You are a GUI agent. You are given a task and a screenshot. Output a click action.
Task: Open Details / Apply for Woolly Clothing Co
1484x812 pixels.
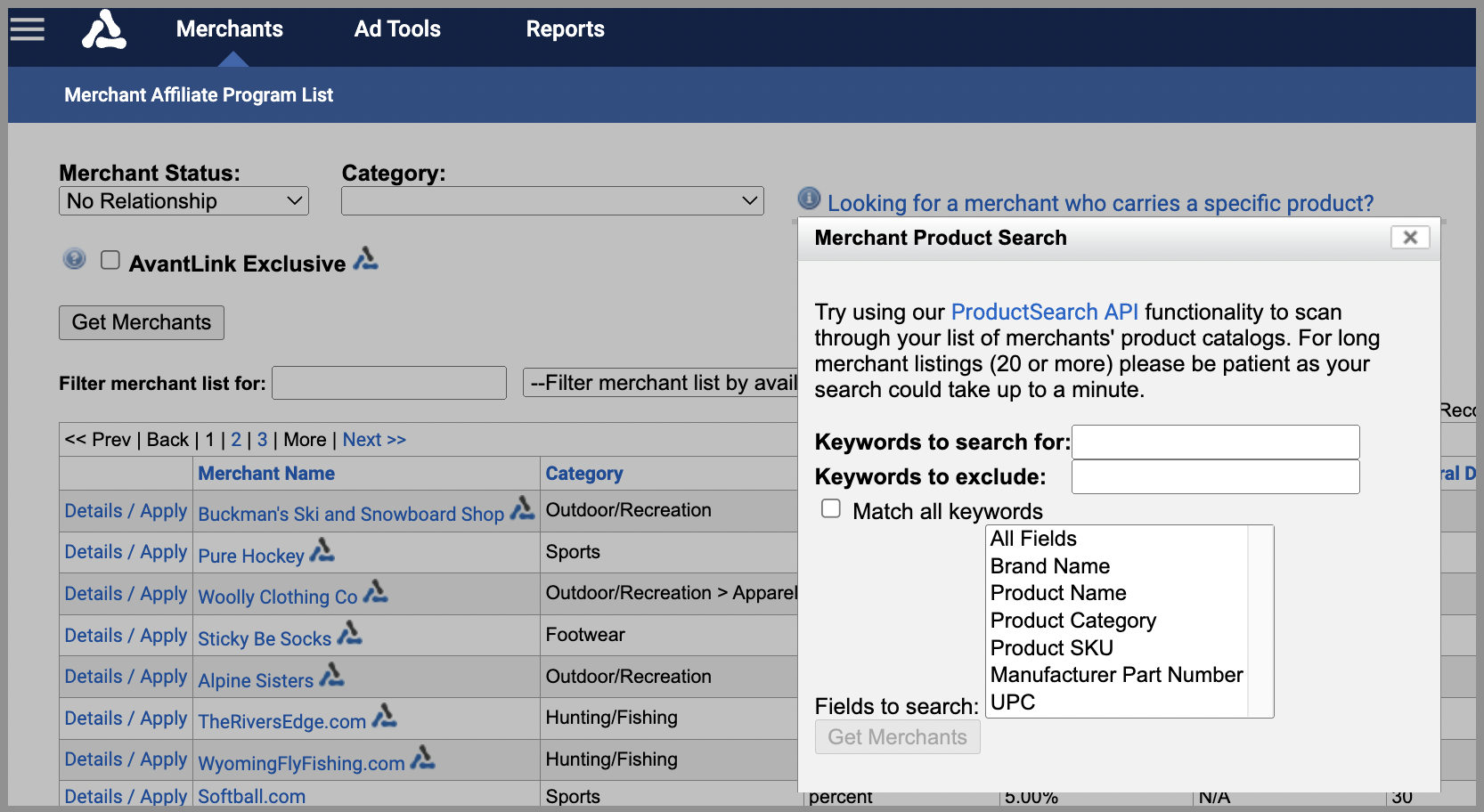click(126, 594)
